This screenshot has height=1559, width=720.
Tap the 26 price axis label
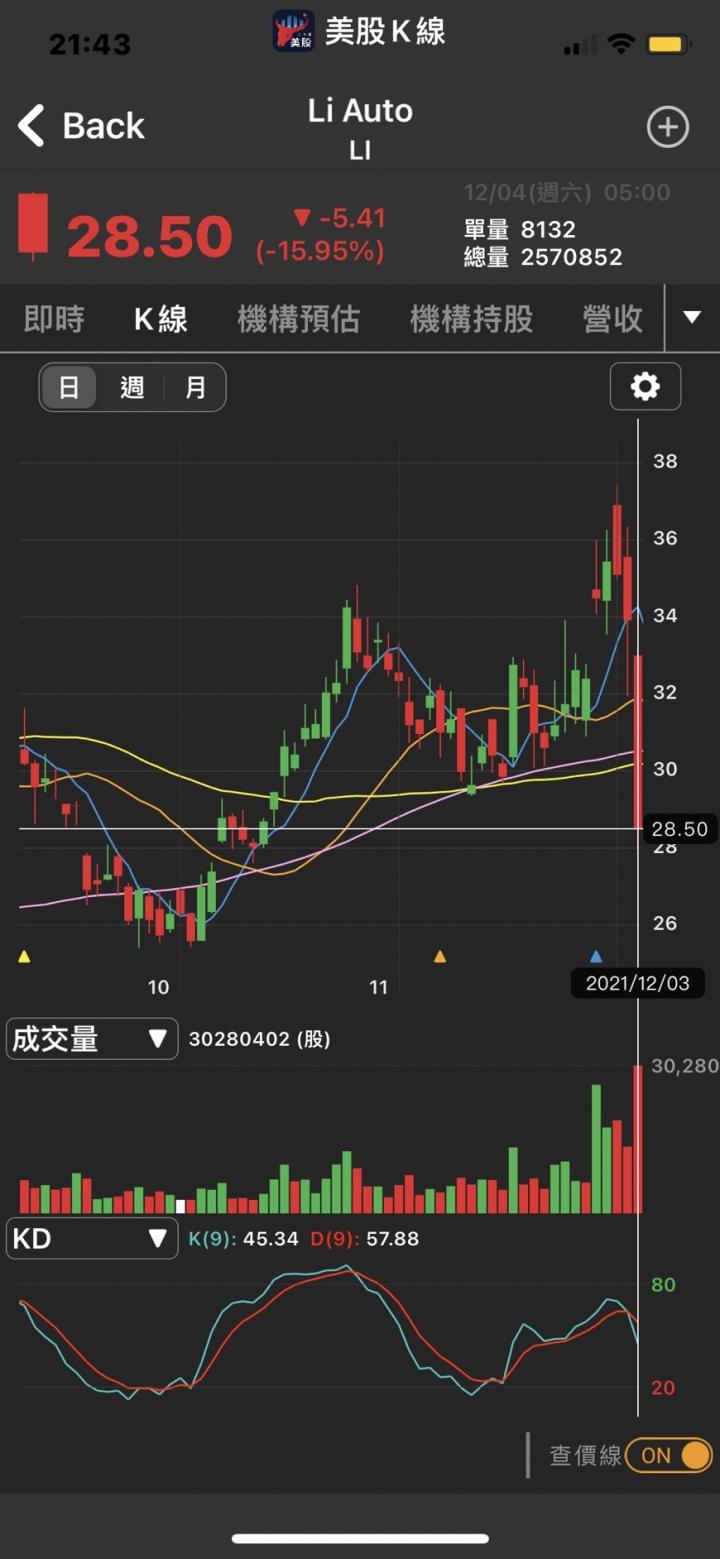point(665,923)
